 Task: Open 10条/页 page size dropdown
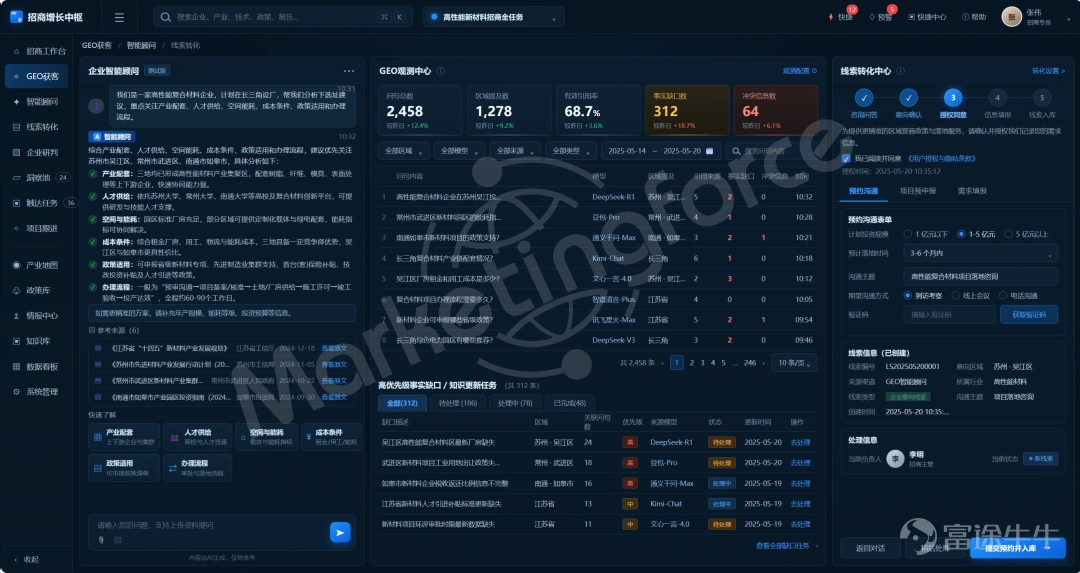coord(795,362)
